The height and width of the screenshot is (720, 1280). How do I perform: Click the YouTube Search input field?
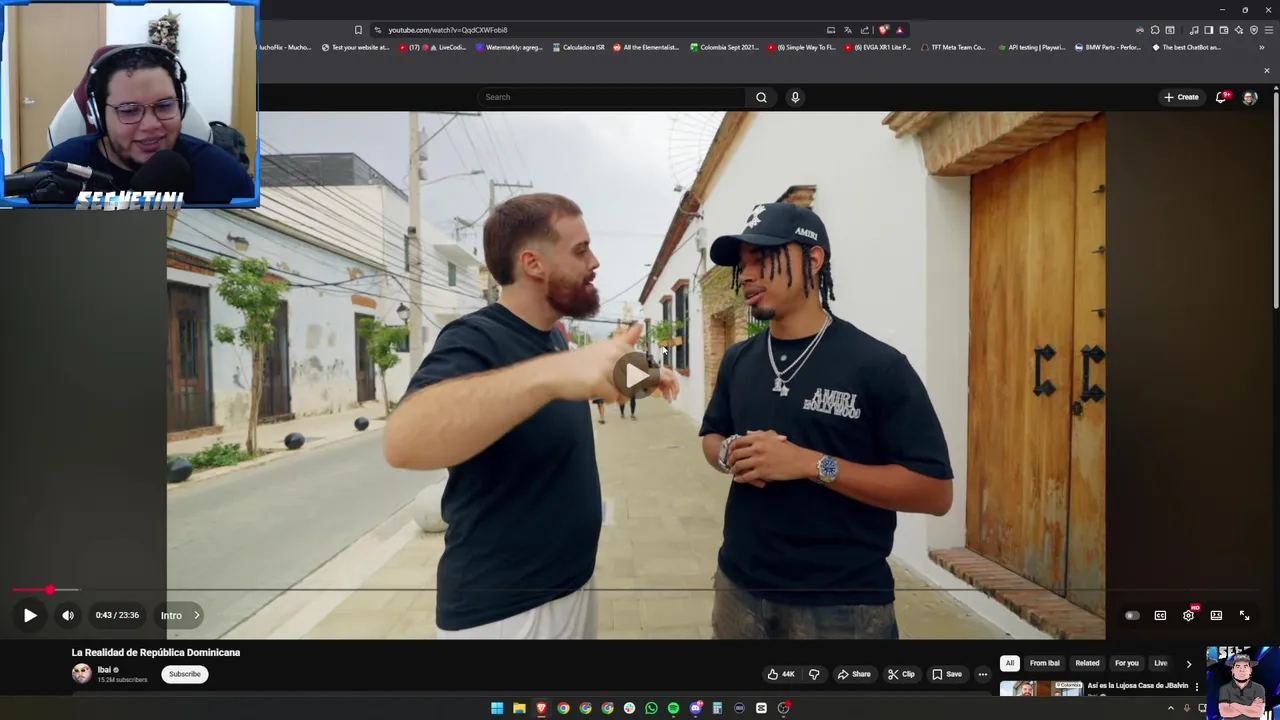pos(612,97)
